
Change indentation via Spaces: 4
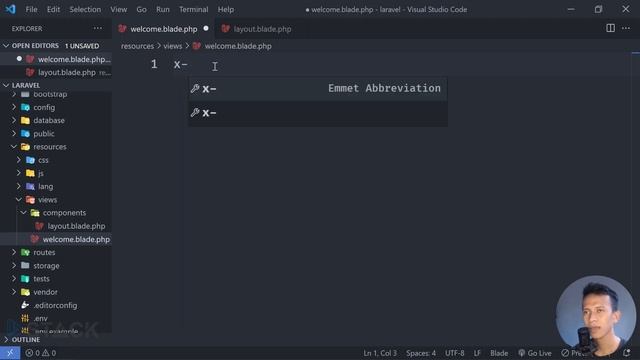421,353
